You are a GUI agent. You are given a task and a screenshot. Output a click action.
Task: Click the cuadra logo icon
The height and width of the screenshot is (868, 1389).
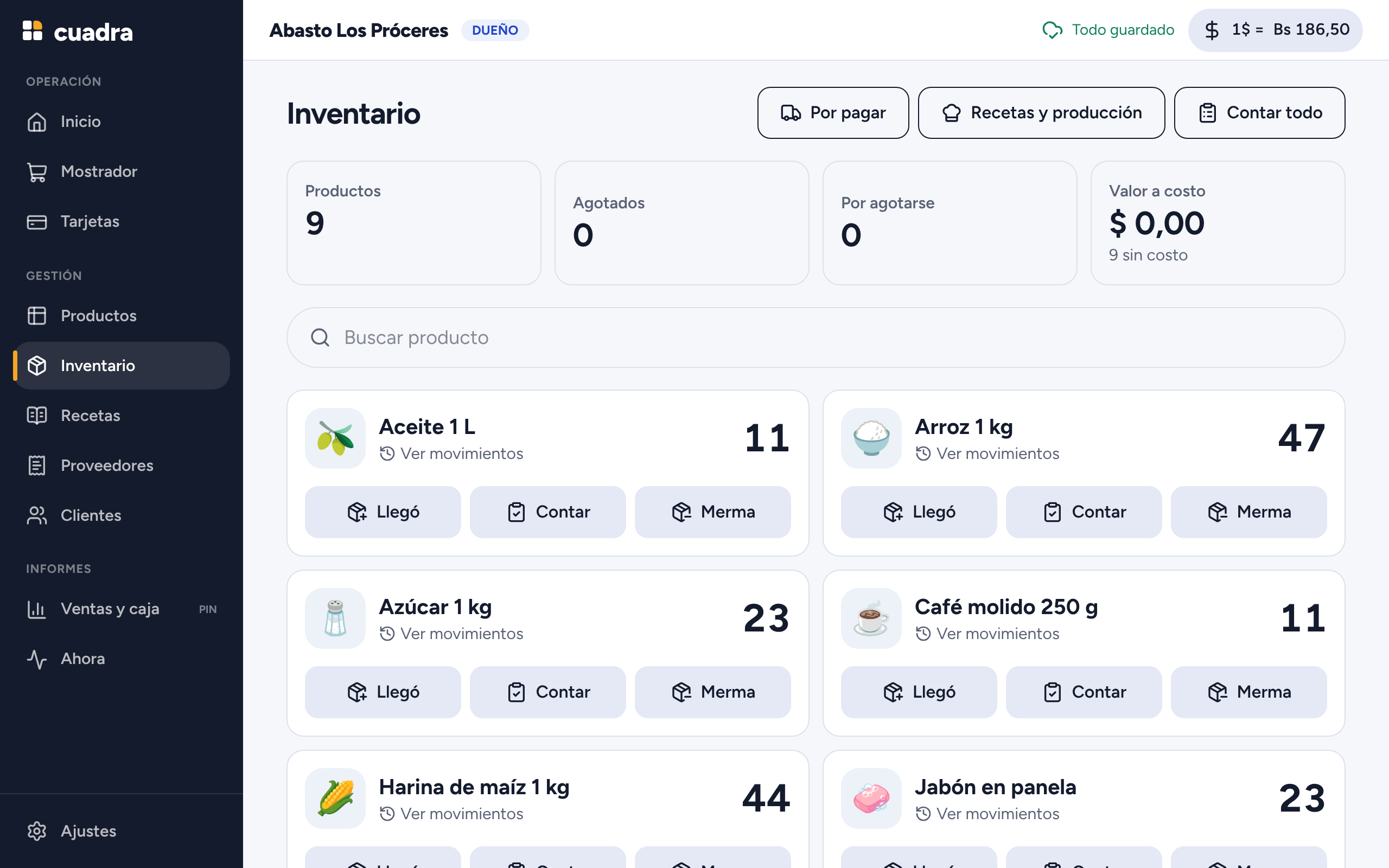[33, 30]
